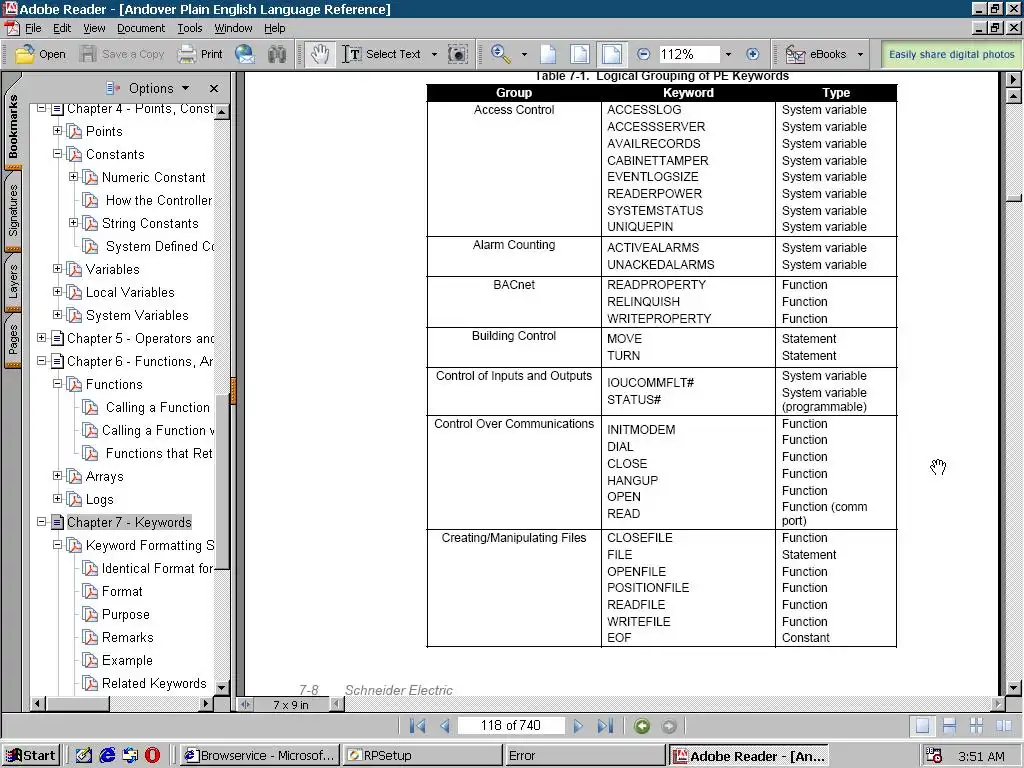This screenshot has height=768, width=1024.
Task: Click the zoom in plus button
Action: pyautogui.click(x=752, y=54)
